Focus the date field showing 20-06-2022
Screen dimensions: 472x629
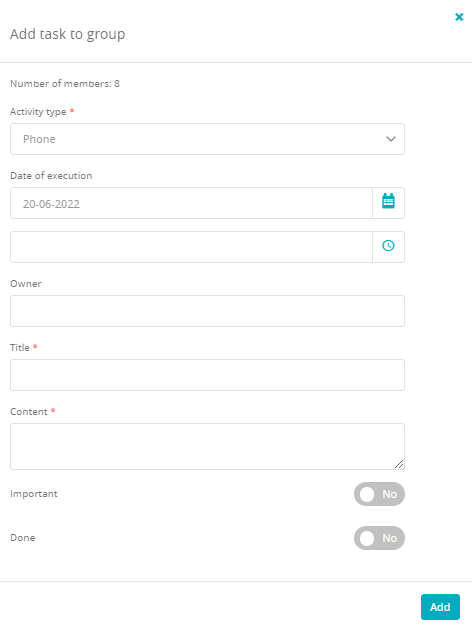pos(191,203)
